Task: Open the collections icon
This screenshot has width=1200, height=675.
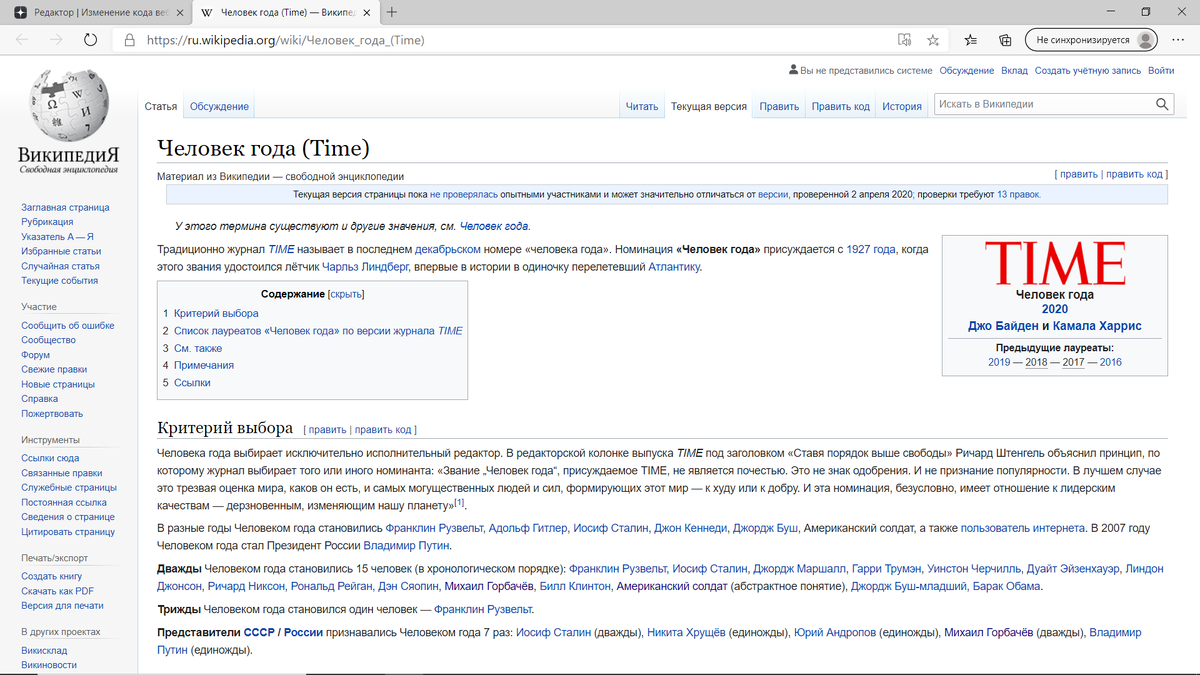Action: pos(1005,40)
